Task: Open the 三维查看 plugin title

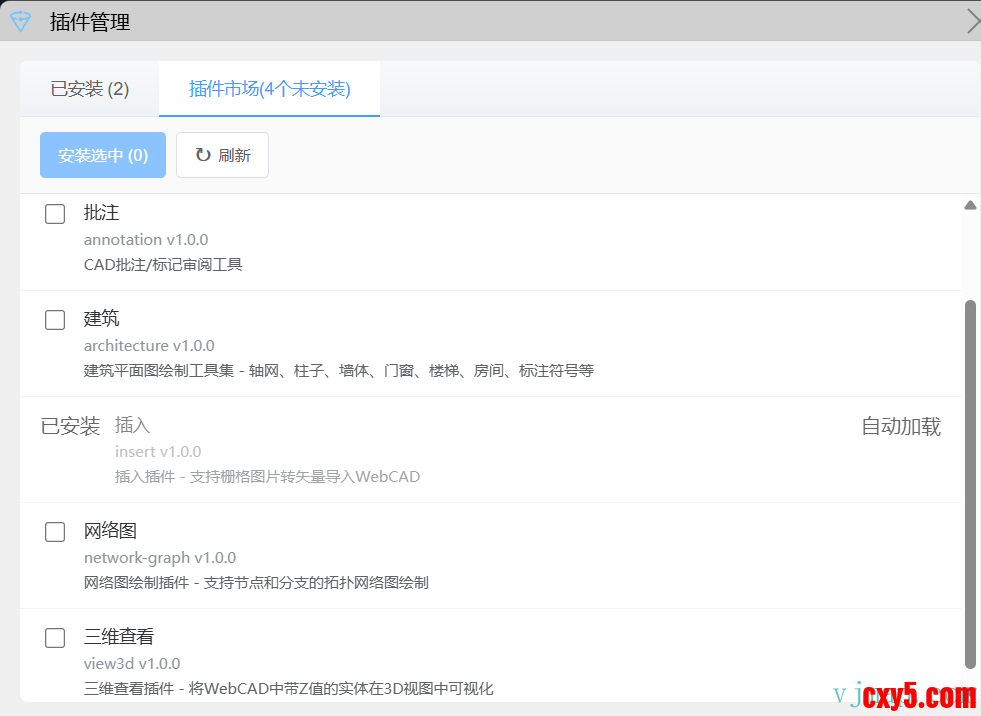Action: (x=119, y=637)
